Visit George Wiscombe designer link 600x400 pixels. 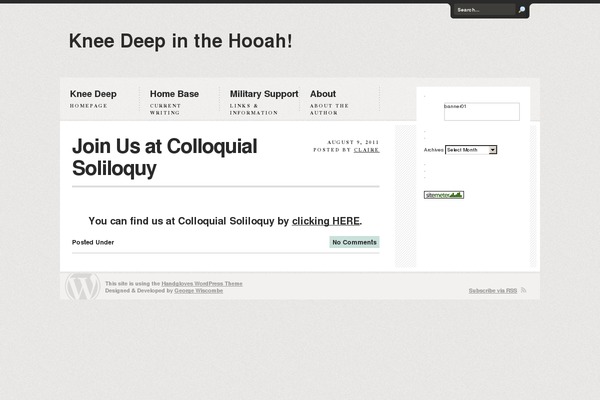pos(199,291)
